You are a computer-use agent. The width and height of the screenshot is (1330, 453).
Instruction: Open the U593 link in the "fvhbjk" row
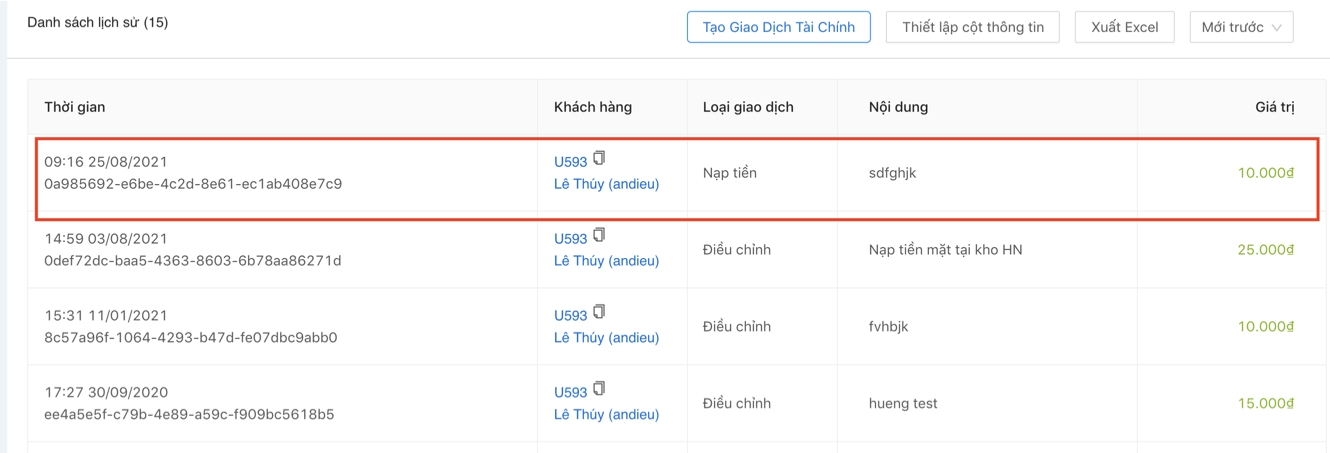[x=570, y=316]
